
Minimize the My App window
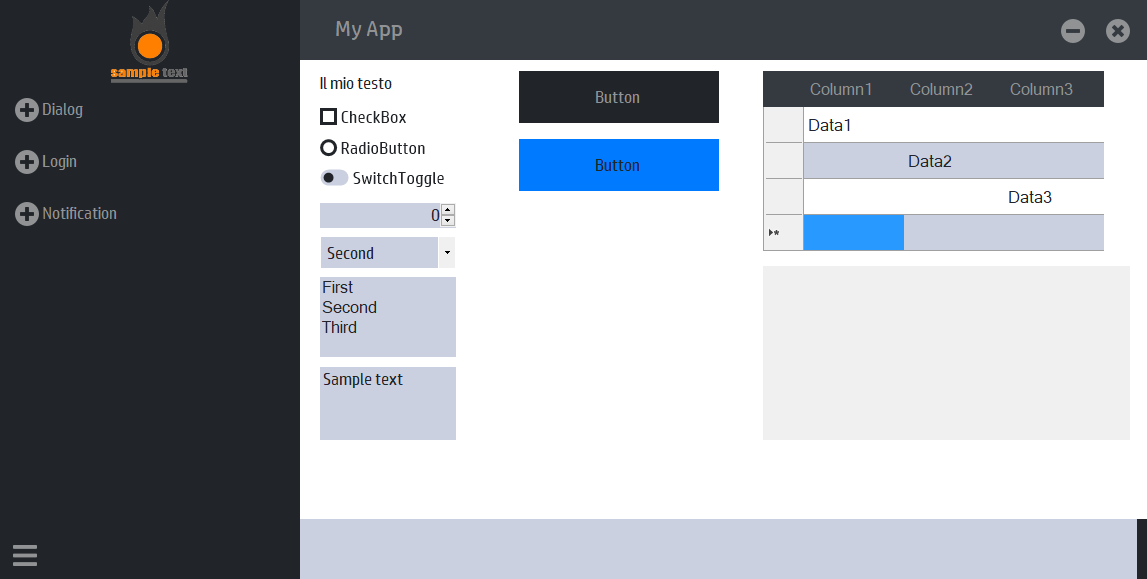(1073, 31)
